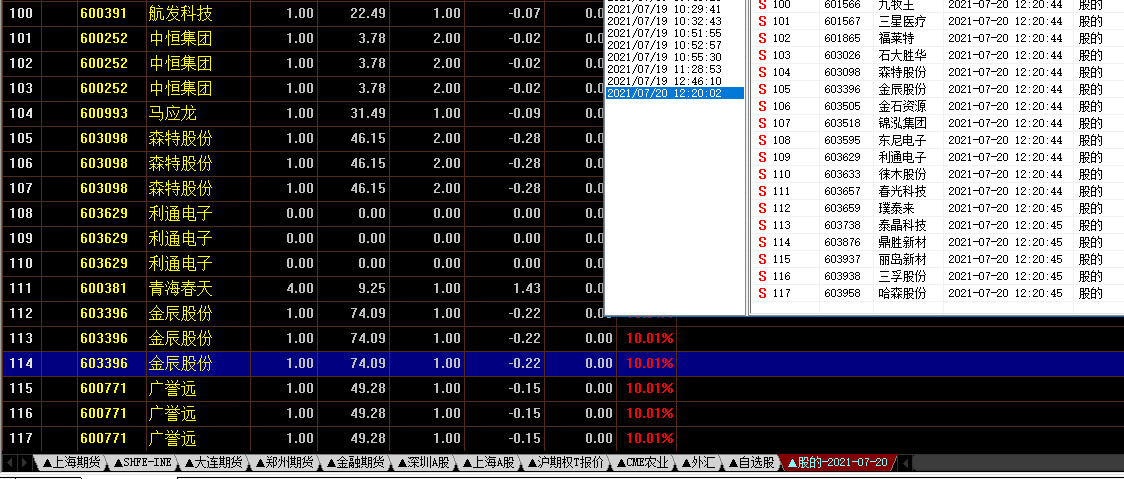Image resolution: width=1124 pixels, height=479 pixels.
Task: Select the snapshot 2021/07/20 12:20:02
Action: coord(674,93)
